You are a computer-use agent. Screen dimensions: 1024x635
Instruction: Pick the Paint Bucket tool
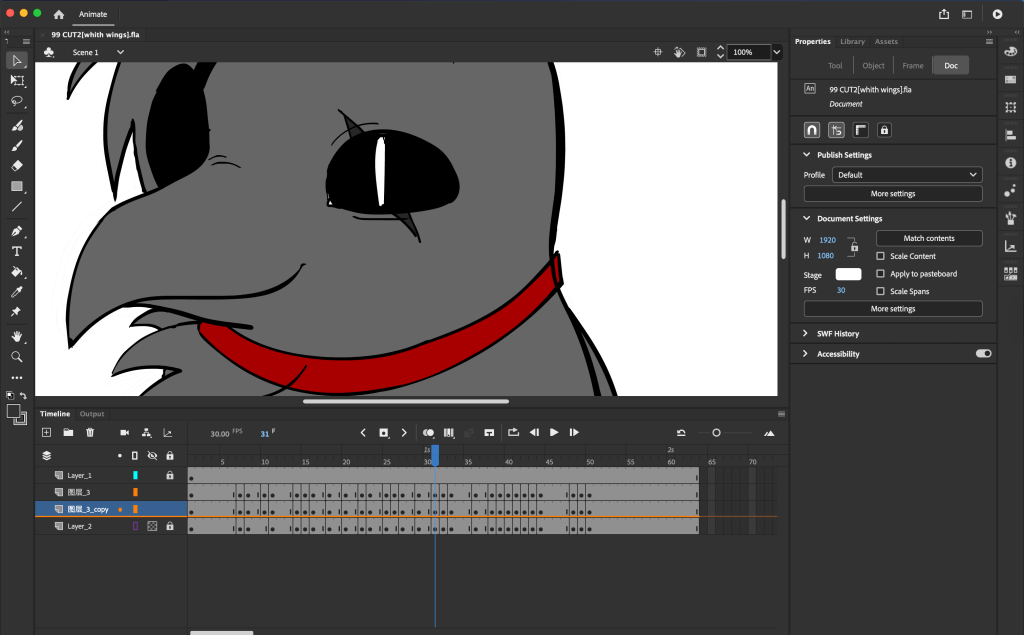pyautogui.click(x=17, y=271)
